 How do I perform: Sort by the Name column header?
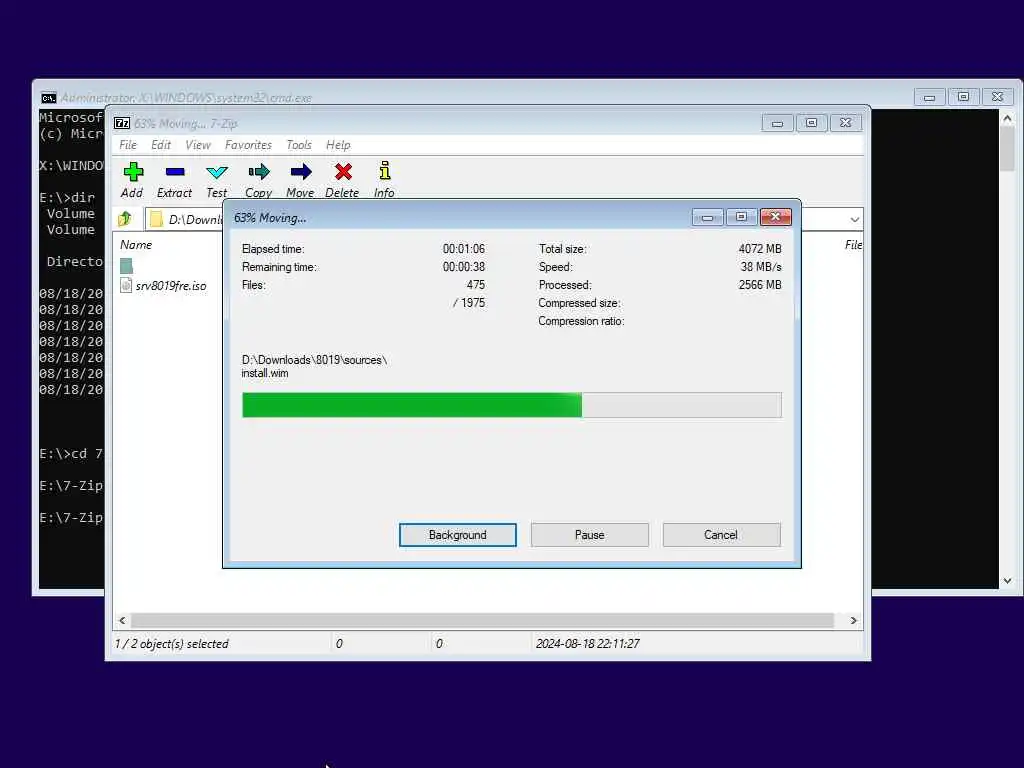pyautogui.click(x=136, y=245)
